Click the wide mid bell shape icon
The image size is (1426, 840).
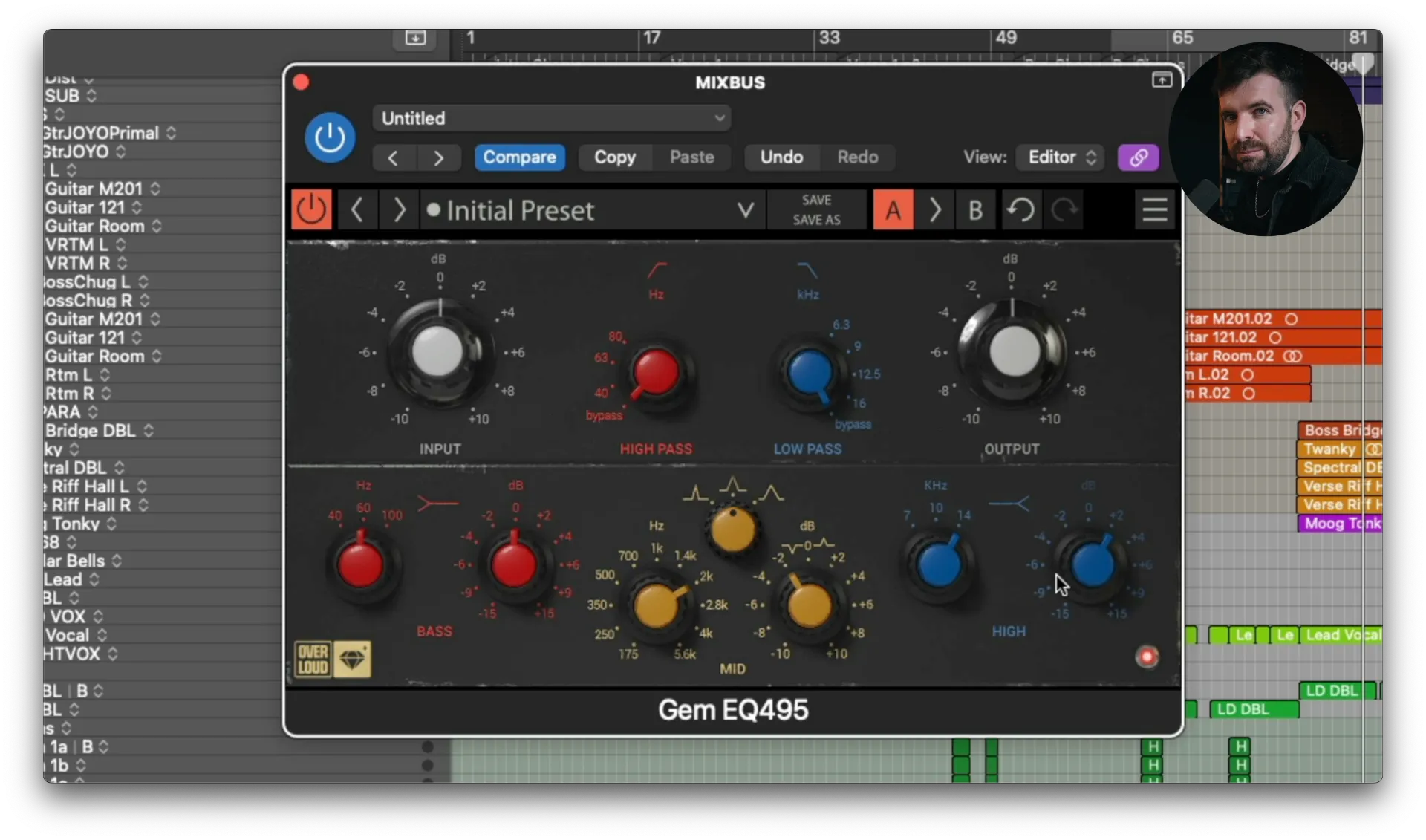click(771, 493)
